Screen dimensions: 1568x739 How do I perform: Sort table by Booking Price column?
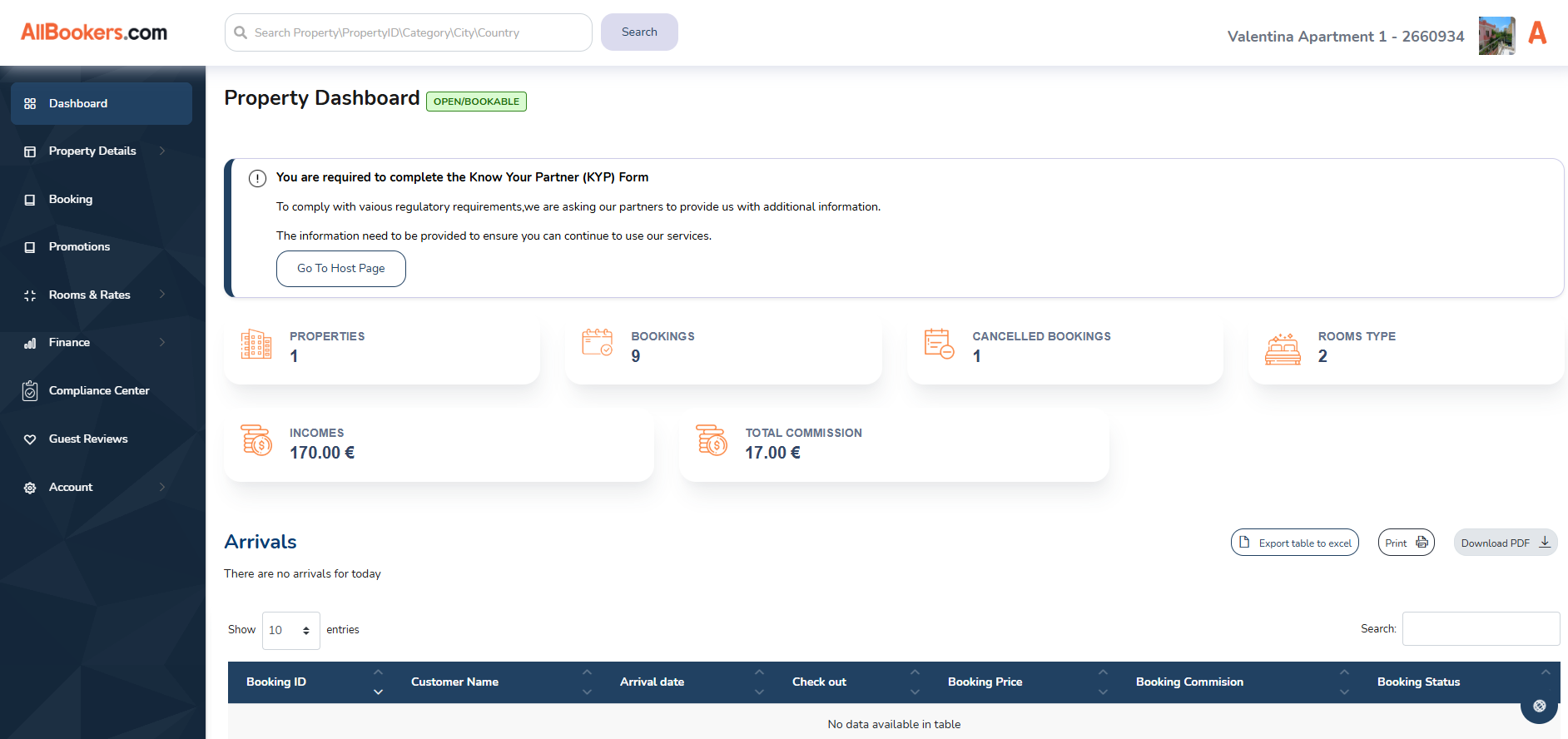1025,682
